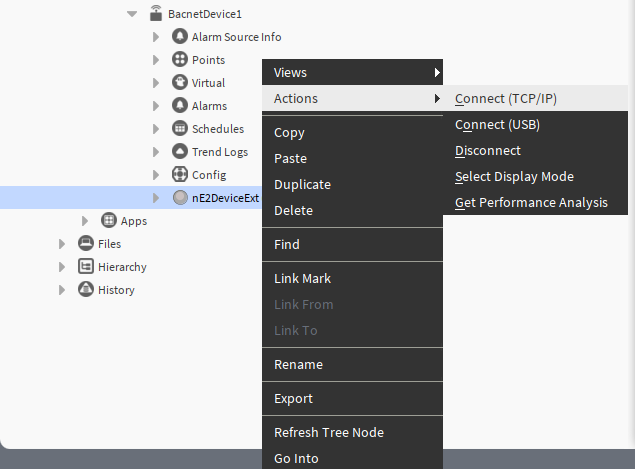Screen dimensions: 635x469
Task: Select Refresh Tree Node option
Action: 329,433
